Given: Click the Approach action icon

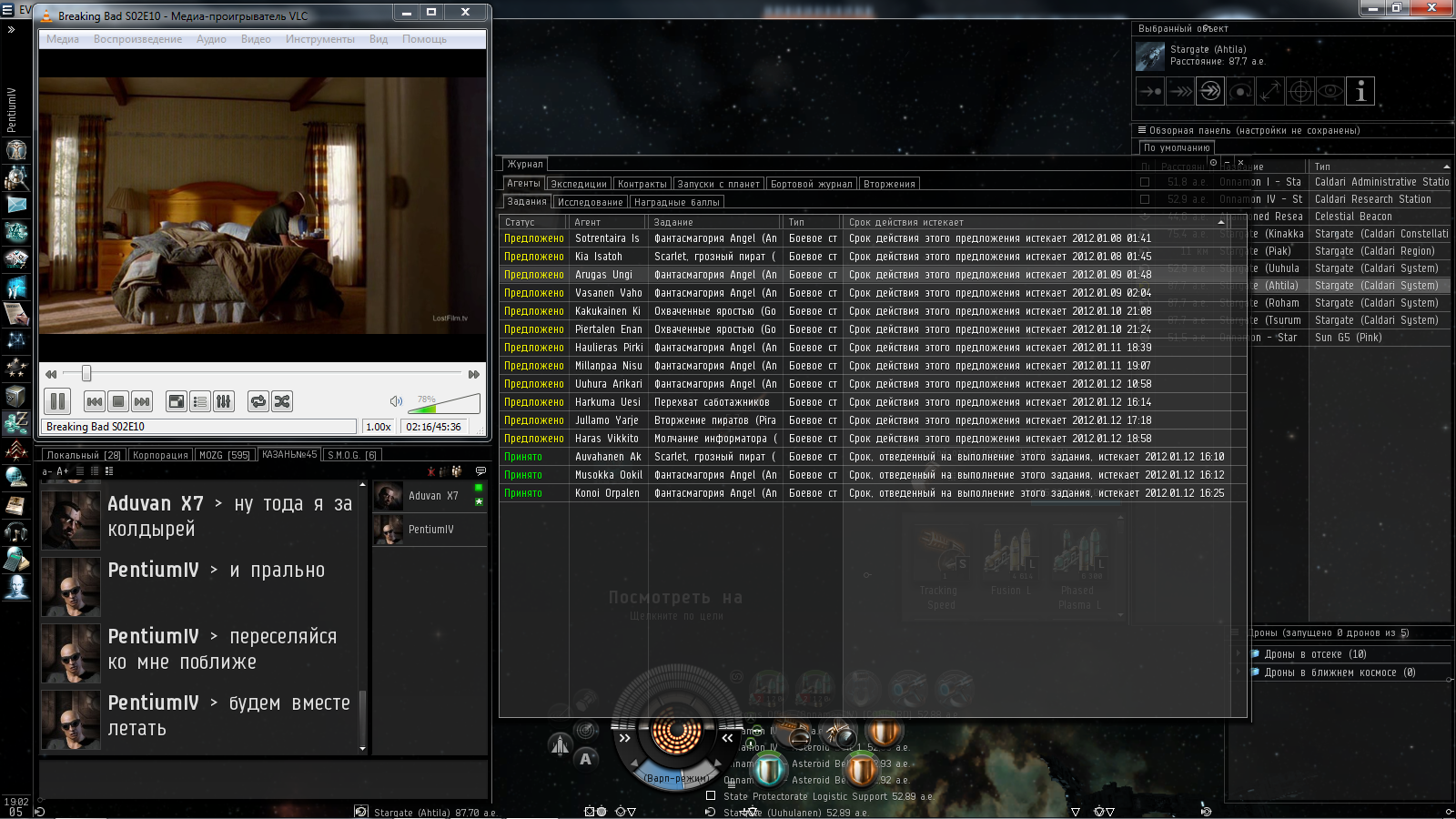Looking at the screenshot, I should [x=1150, y=91].
